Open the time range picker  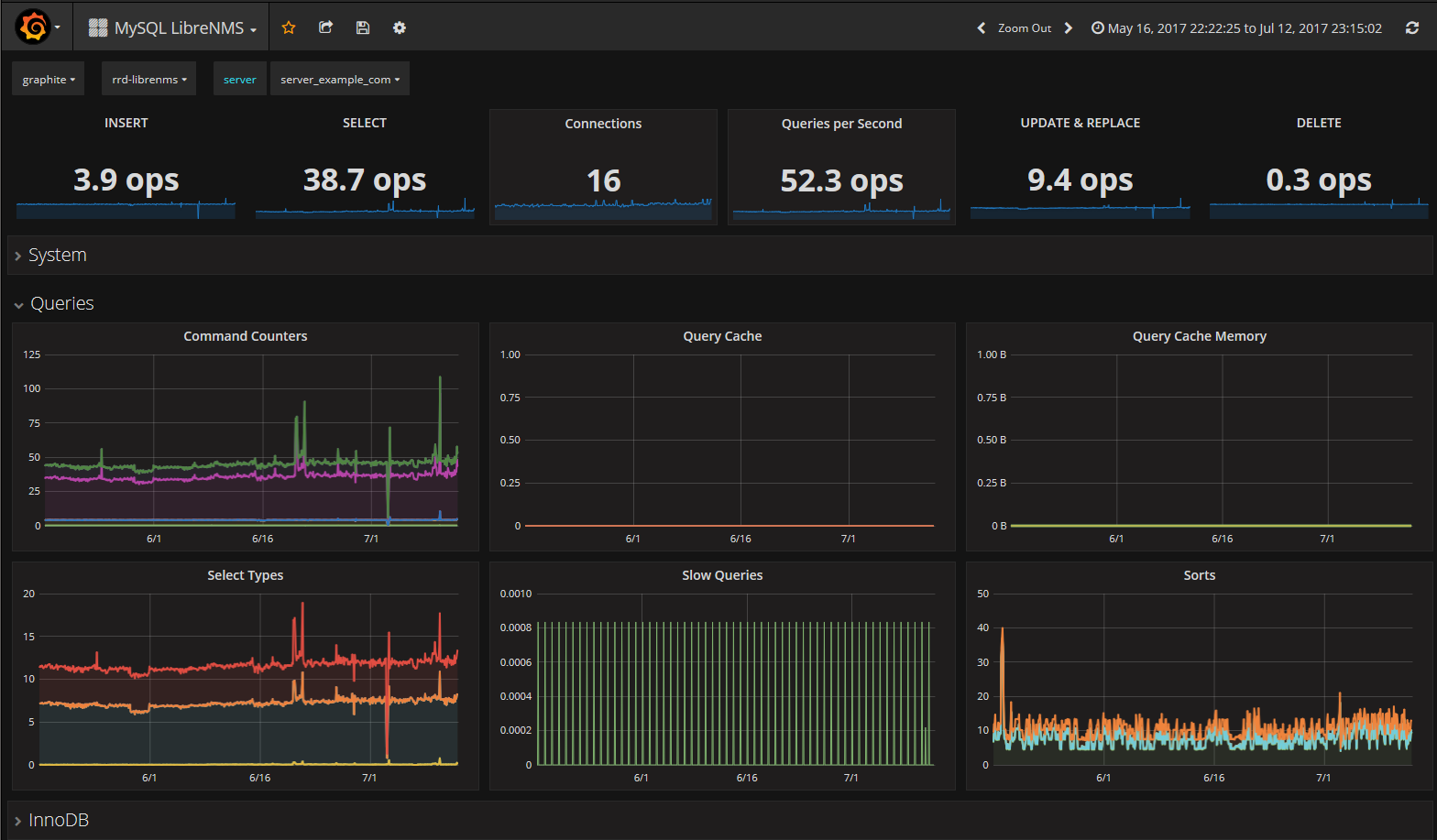pos(1236,28)
